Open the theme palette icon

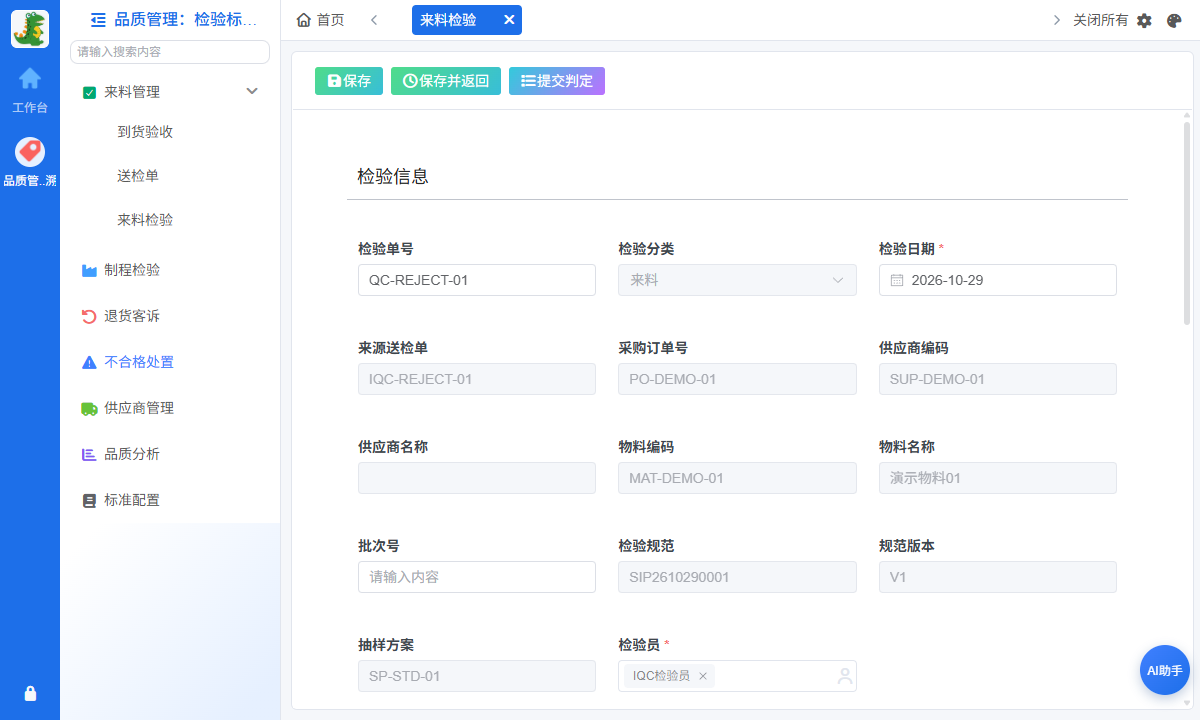1175,20
